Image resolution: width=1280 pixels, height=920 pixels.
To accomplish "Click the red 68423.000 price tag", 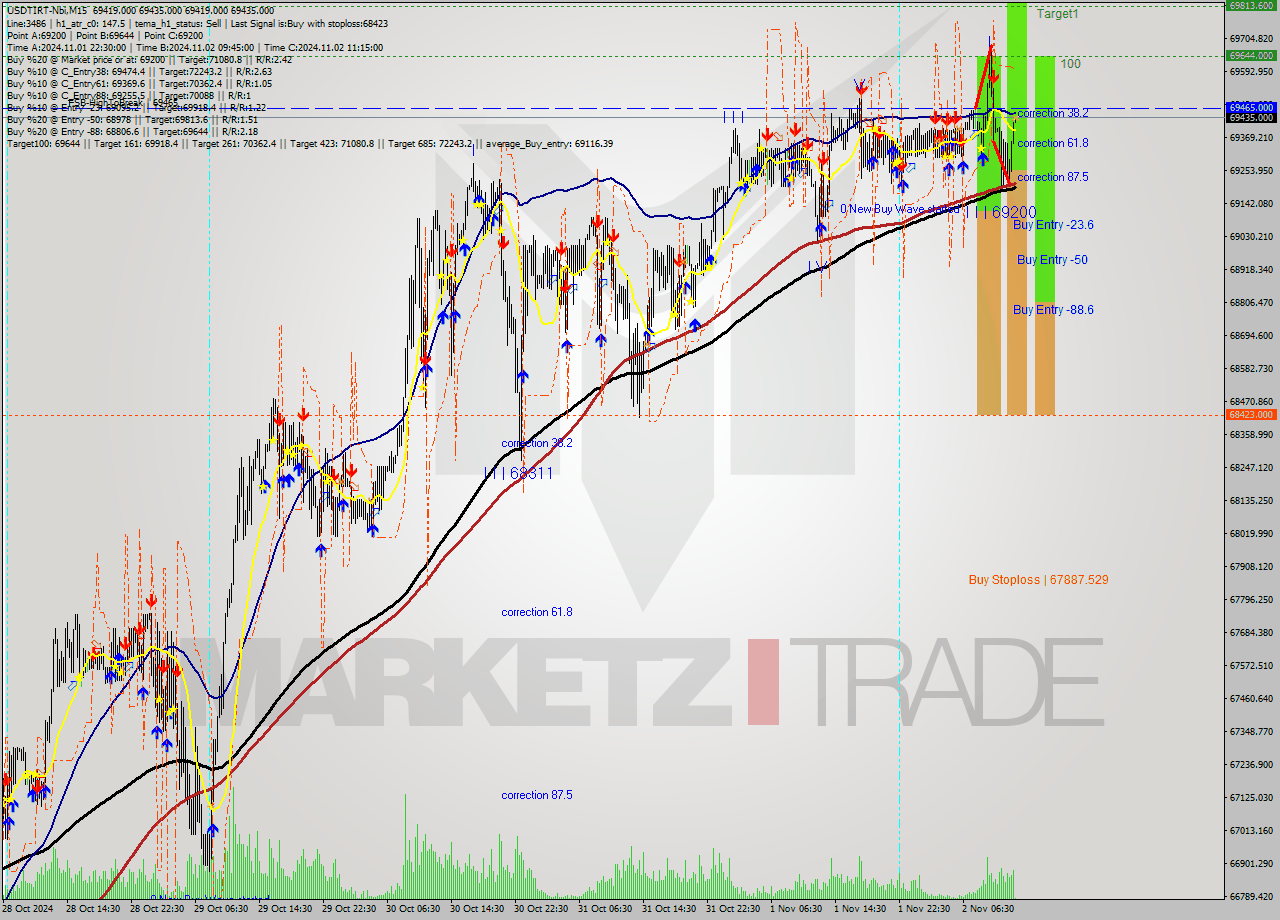I will point(1251,414).
